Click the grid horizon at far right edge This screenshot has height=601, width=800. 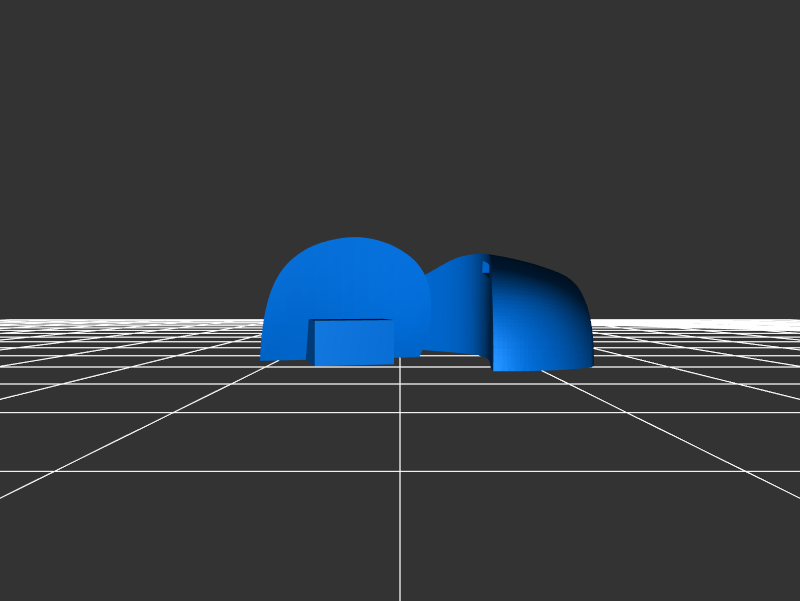click(x=790, y=321)
